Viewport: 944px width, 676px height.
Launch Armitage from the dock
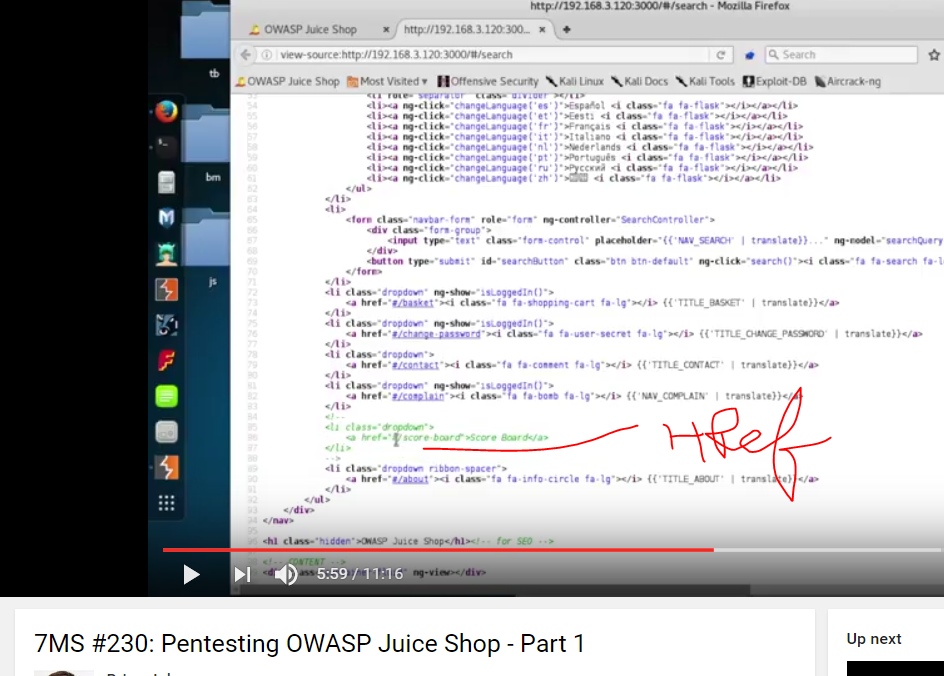tap(166, 253)
